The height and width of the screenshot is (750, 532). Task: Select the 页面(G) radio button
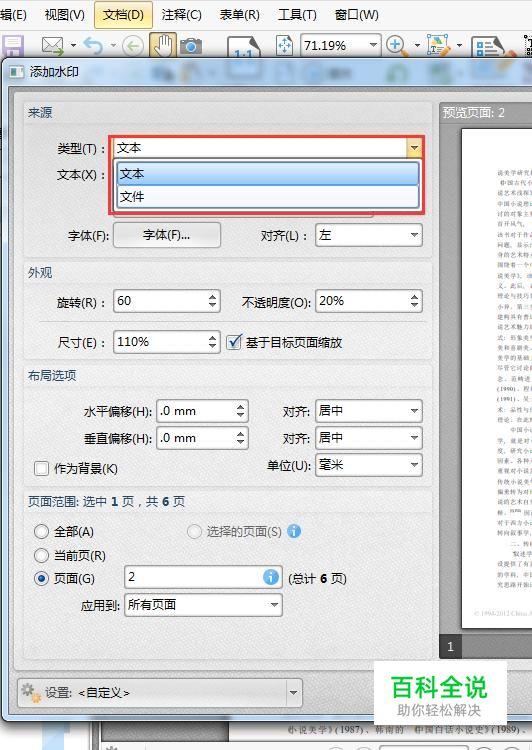coord(42,579)
